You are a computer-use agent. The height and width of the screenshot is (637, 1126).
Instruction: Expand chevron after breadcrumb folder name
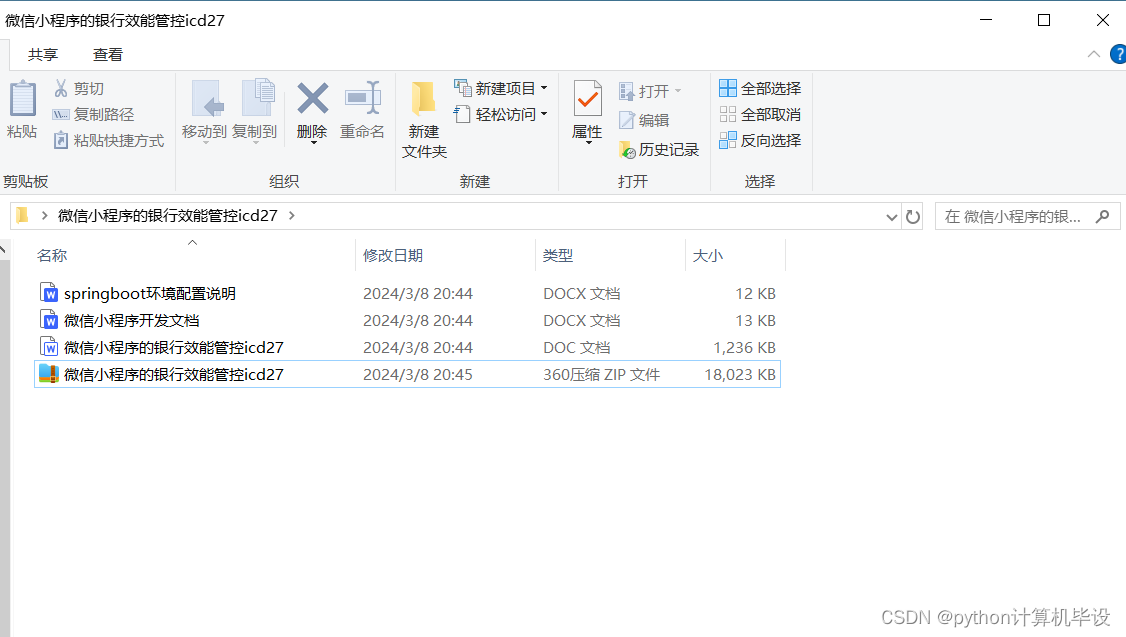[x=292, y=215]
